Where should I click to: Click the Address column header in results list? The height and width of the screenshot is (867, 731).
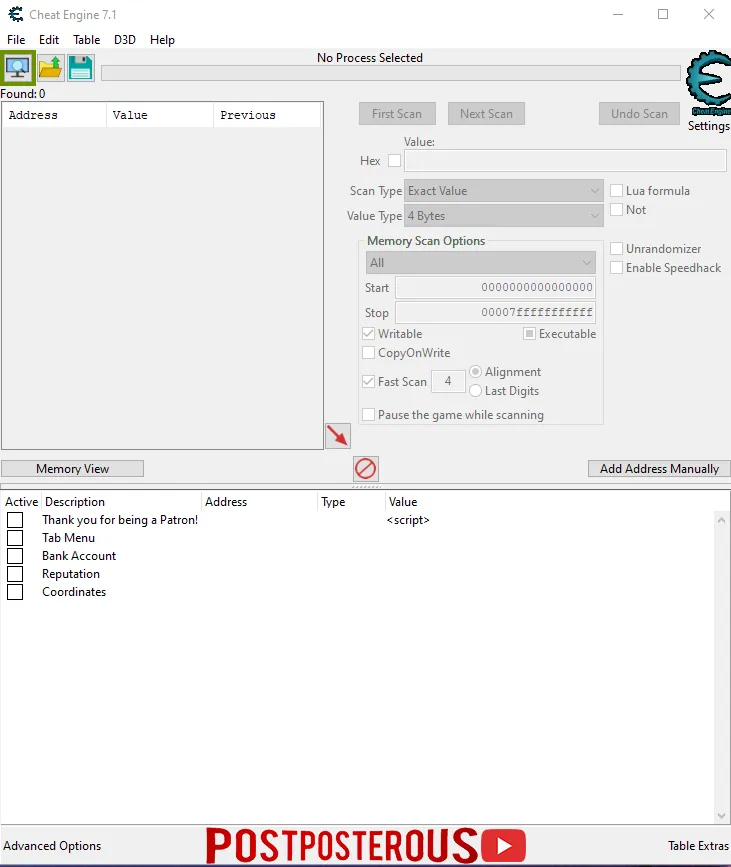pos(54,115)
